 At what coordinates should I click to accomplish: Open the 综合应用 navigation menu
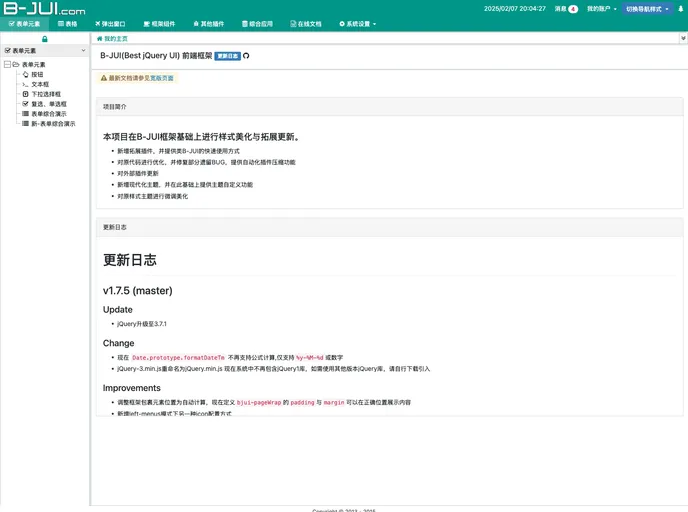(x=257, y=24)
